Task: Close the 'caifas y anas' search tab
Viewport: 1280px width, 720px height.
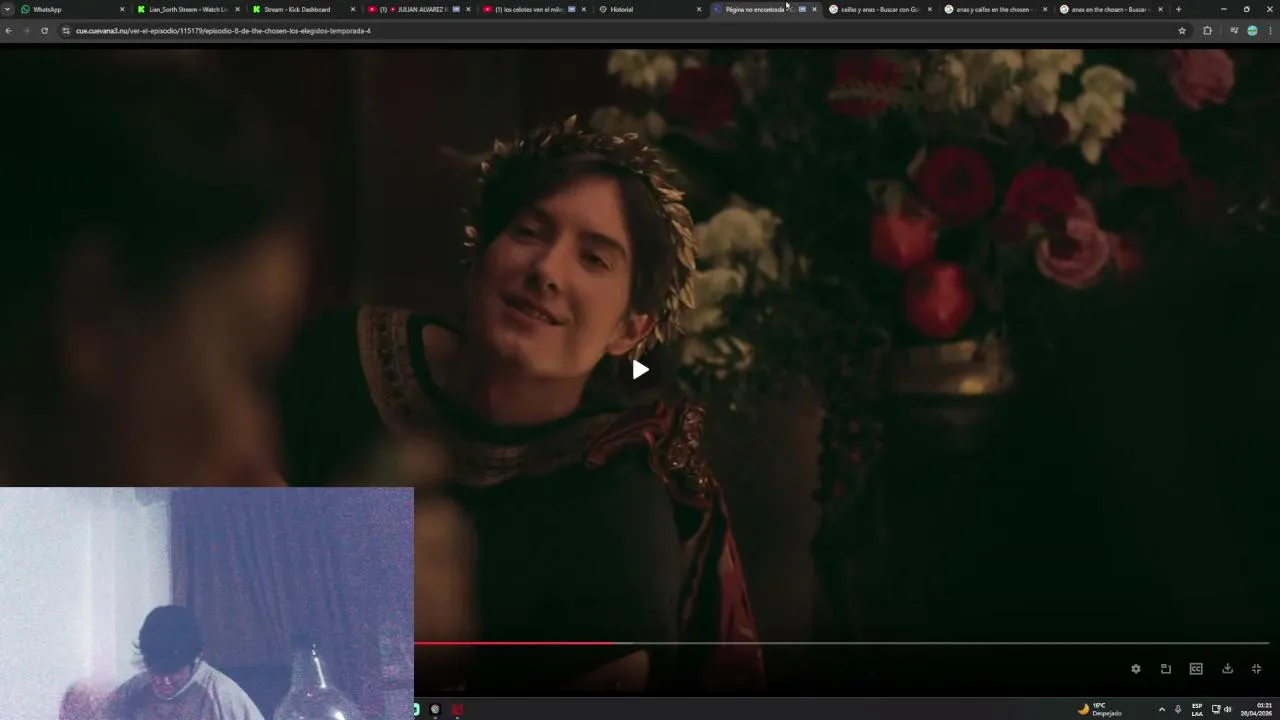Action: (x=930, y=9)
